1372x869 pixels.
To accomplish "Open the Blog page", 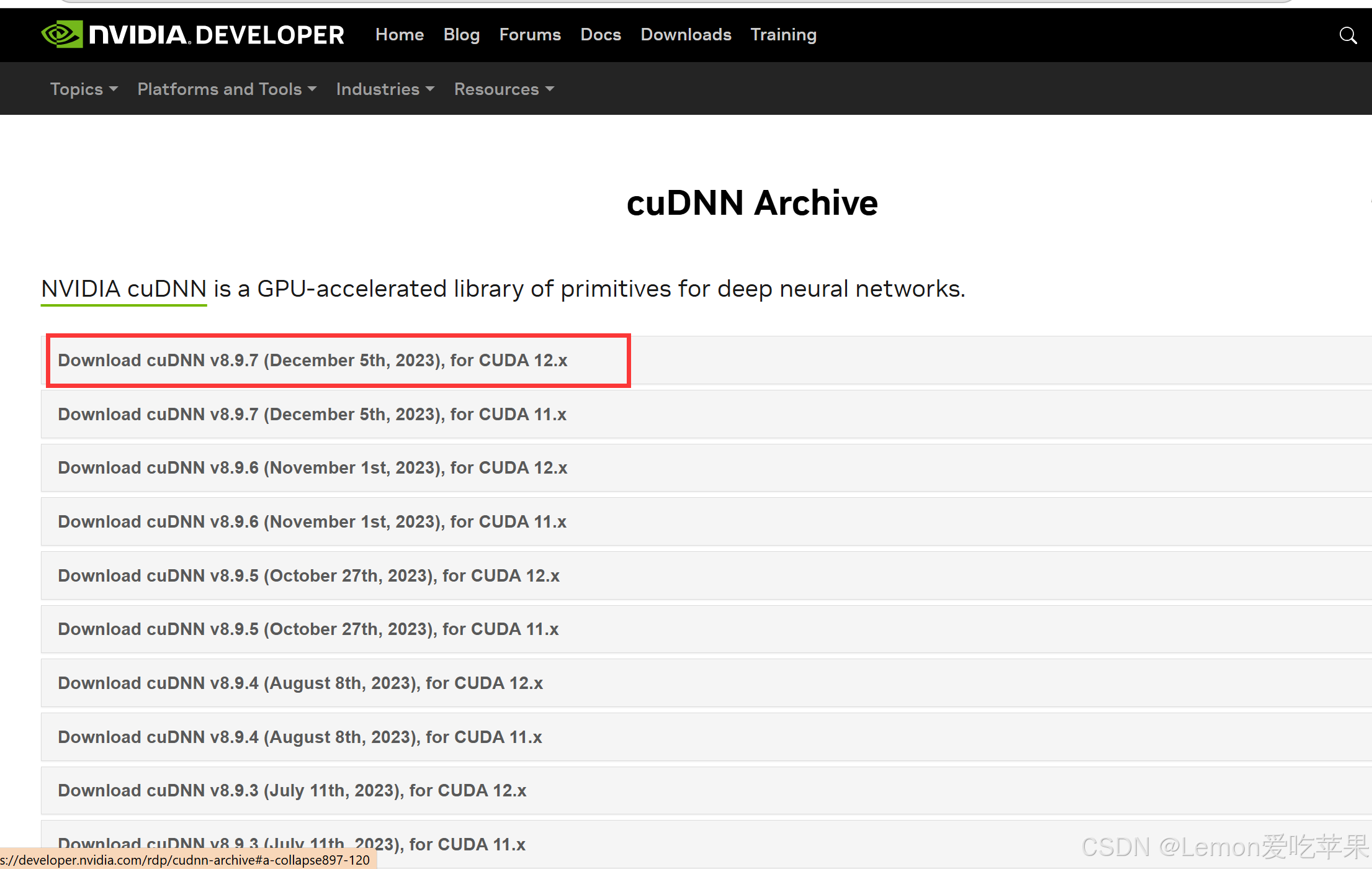I will coord(462,35).
